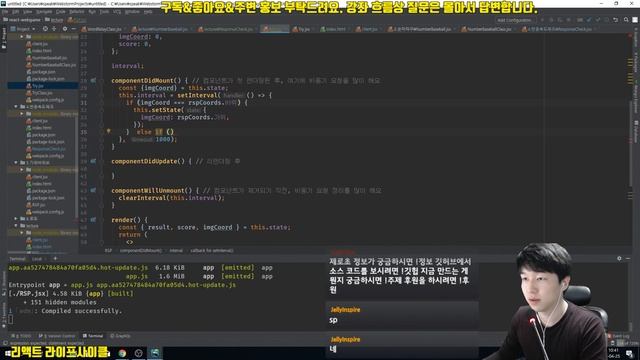Hide the Project tool window

point(73,29)
